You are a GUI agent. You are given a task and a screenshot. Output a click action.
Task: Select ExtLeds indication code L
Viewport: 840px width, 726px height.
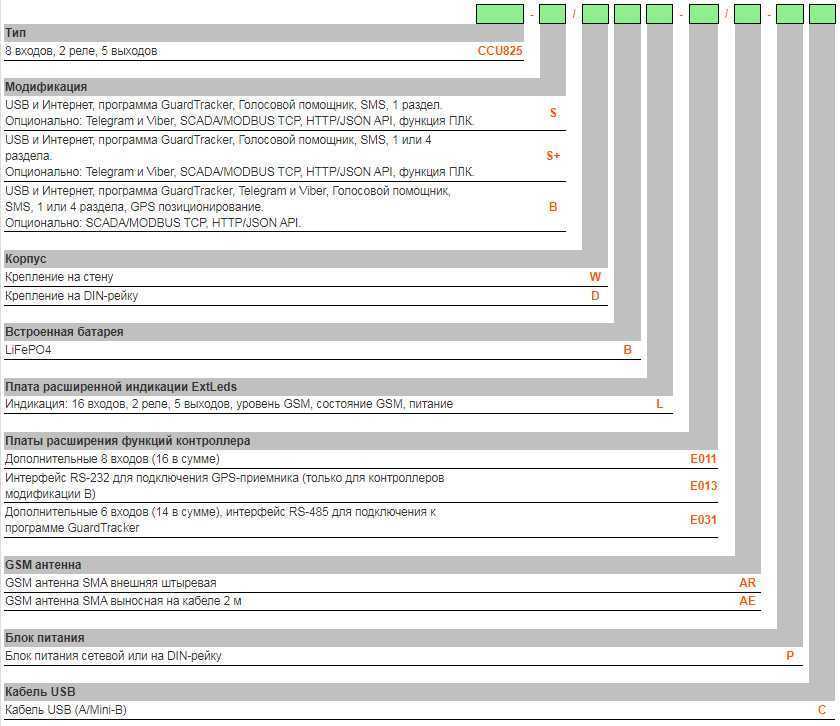[x=659, y=404]
